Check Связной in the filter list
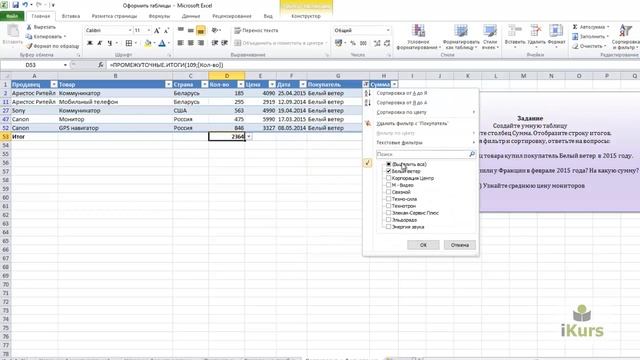 click(x=389, y=192)
